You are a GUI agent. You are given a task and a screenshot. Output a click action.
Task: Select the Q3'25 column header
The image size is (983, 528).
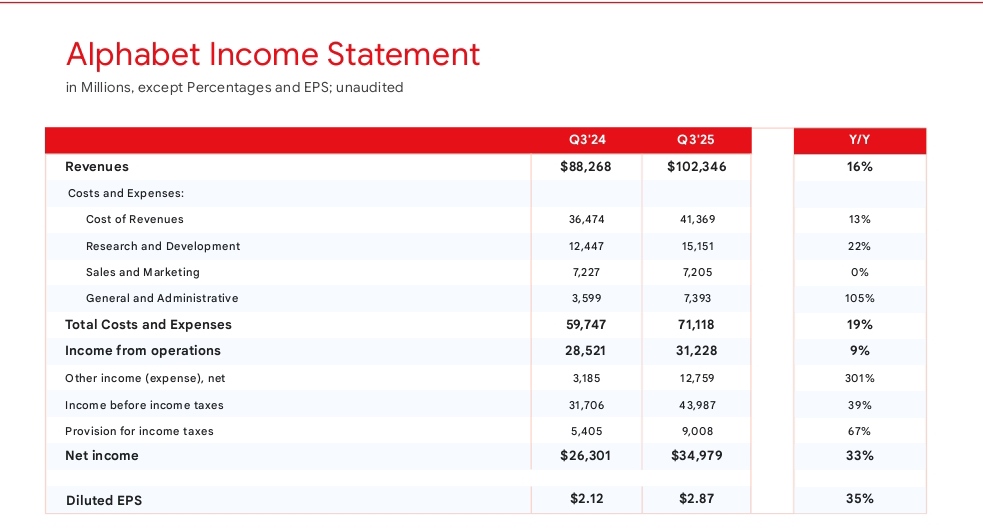696,140
